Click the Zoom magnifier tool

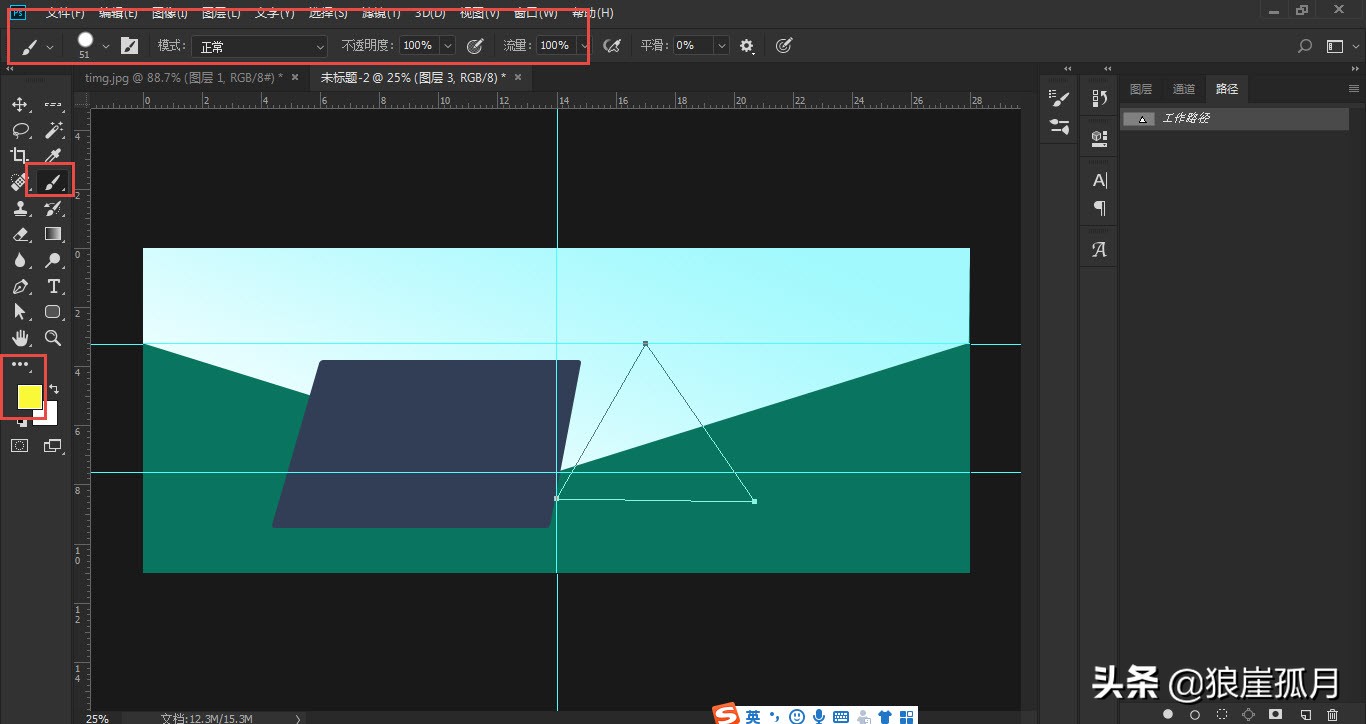coord(54,339)
